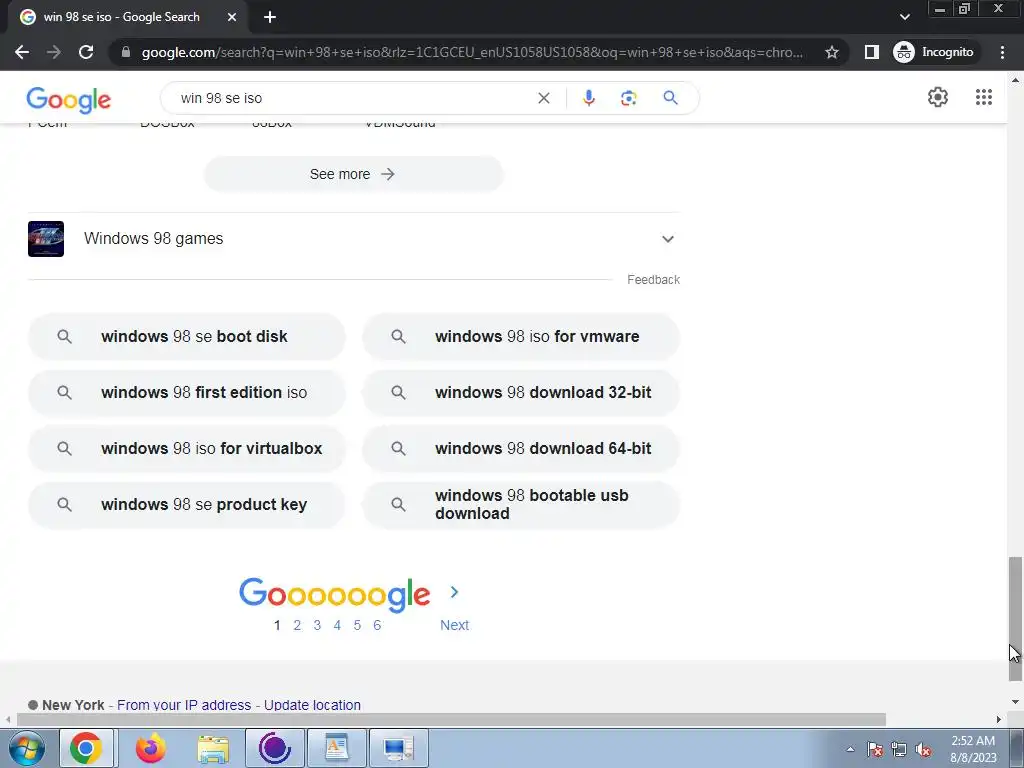Click the muted volume tray icon
This screenshot has width=1024, height=768.
pyautogui.click(x=923, y=749)
